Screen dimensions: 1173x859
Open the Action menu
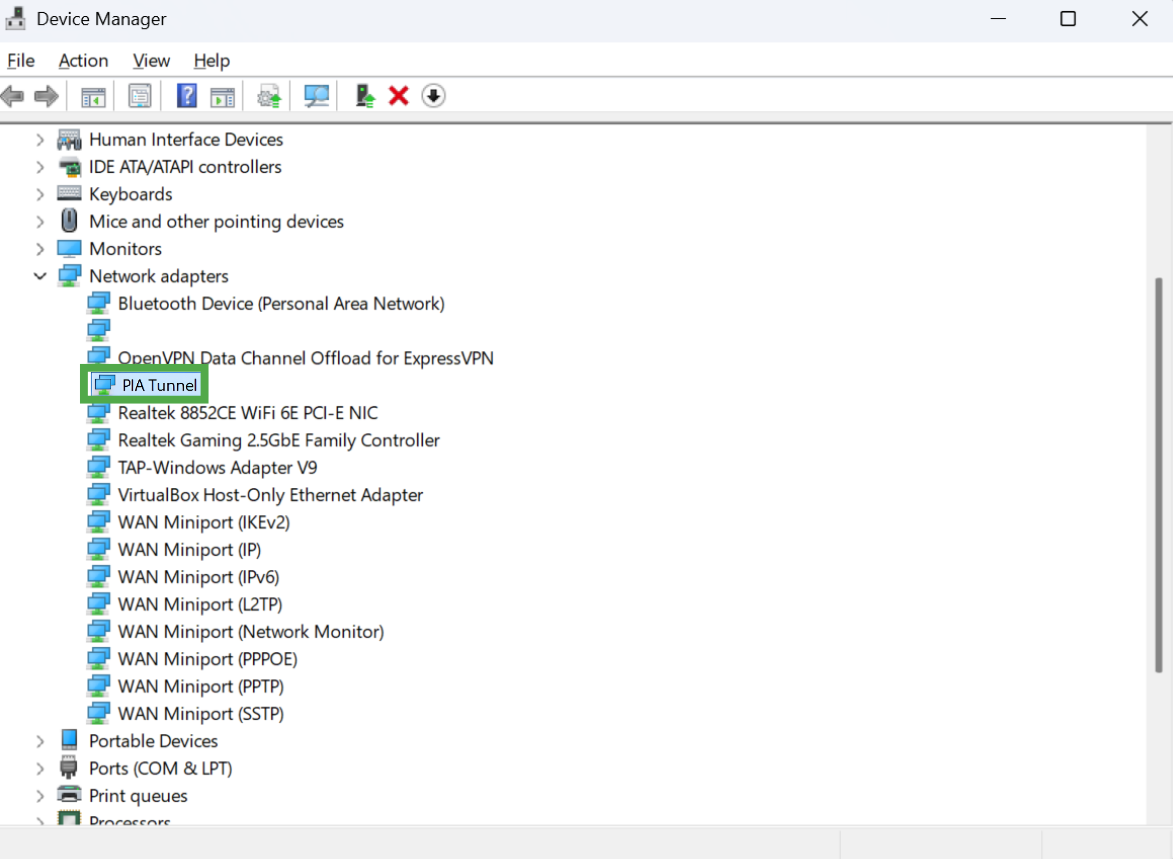(x=83, y=61)
